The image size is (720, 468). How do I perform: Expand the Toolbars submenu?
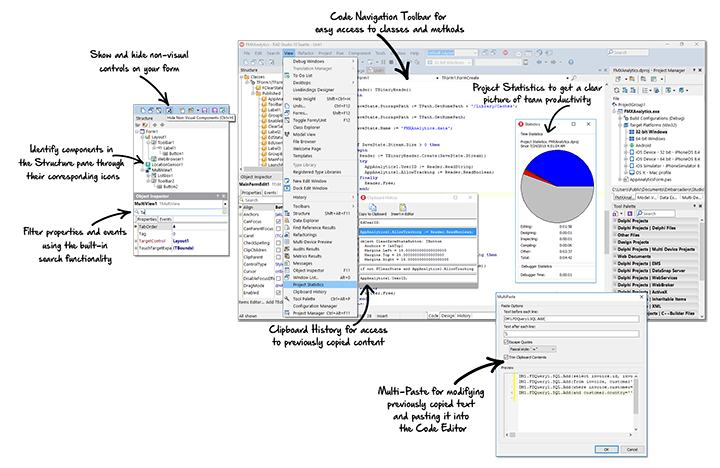(x=321, y=206)
